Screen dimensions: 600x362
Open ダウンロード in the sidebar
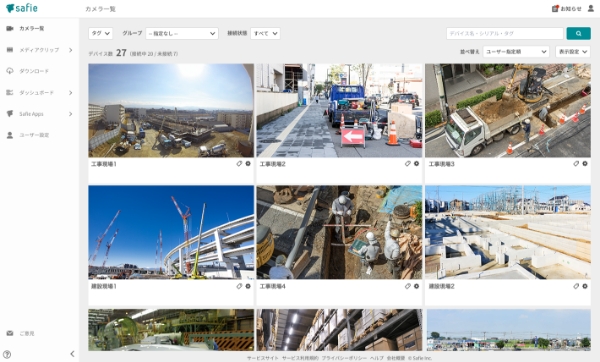(x=34, y=71)
